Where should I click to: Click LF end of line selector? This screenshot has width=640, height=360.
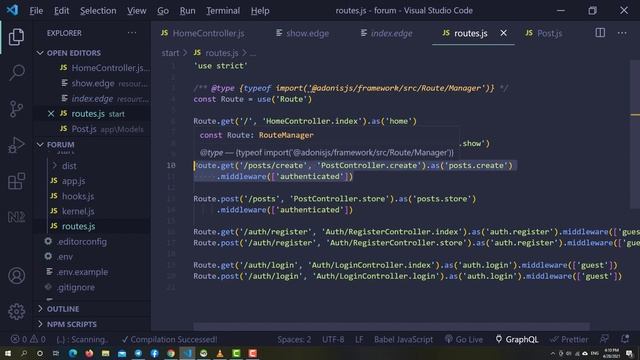click(x=359, y=339)
